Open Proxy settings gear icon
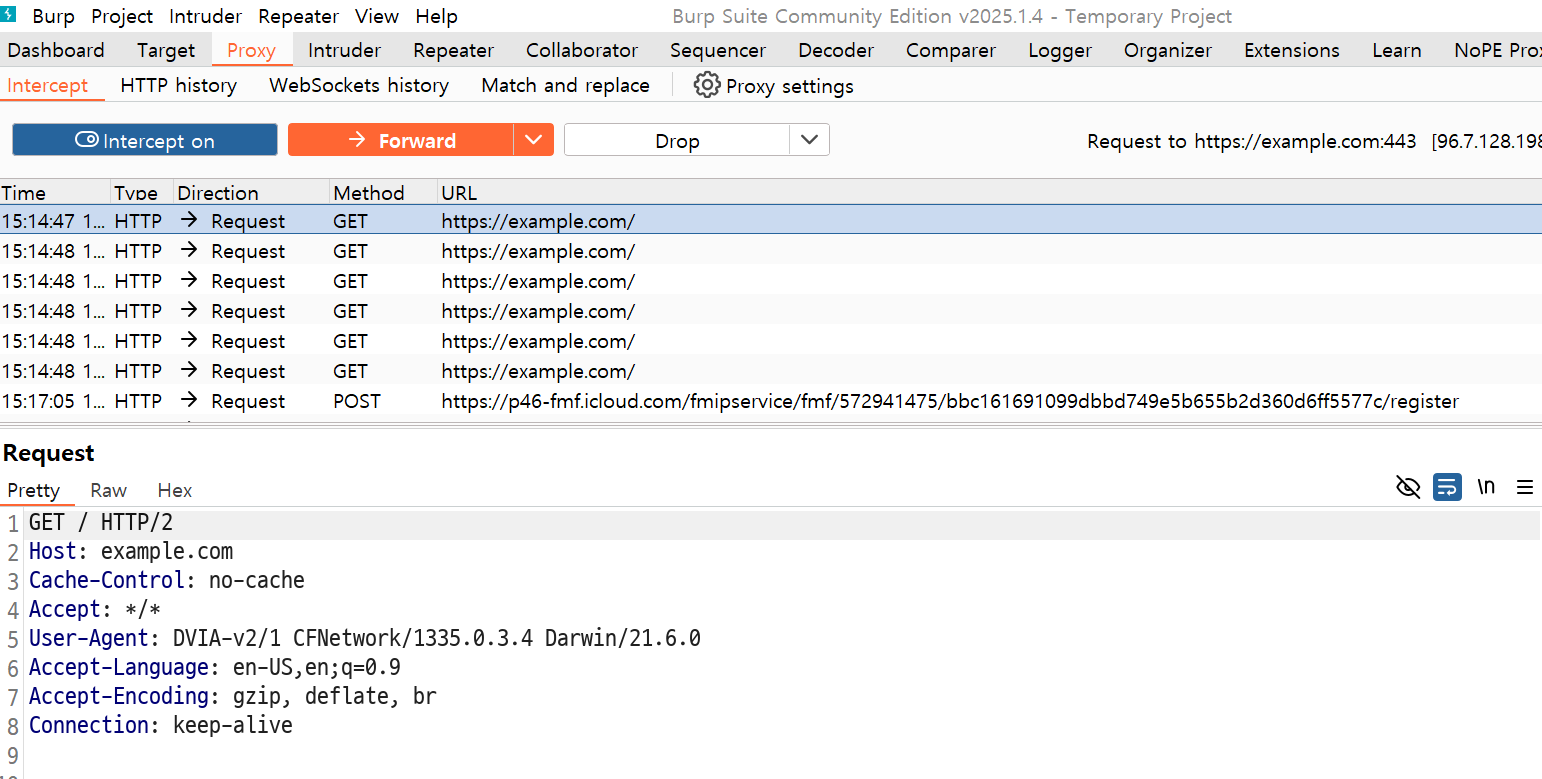 coord(707,85)
